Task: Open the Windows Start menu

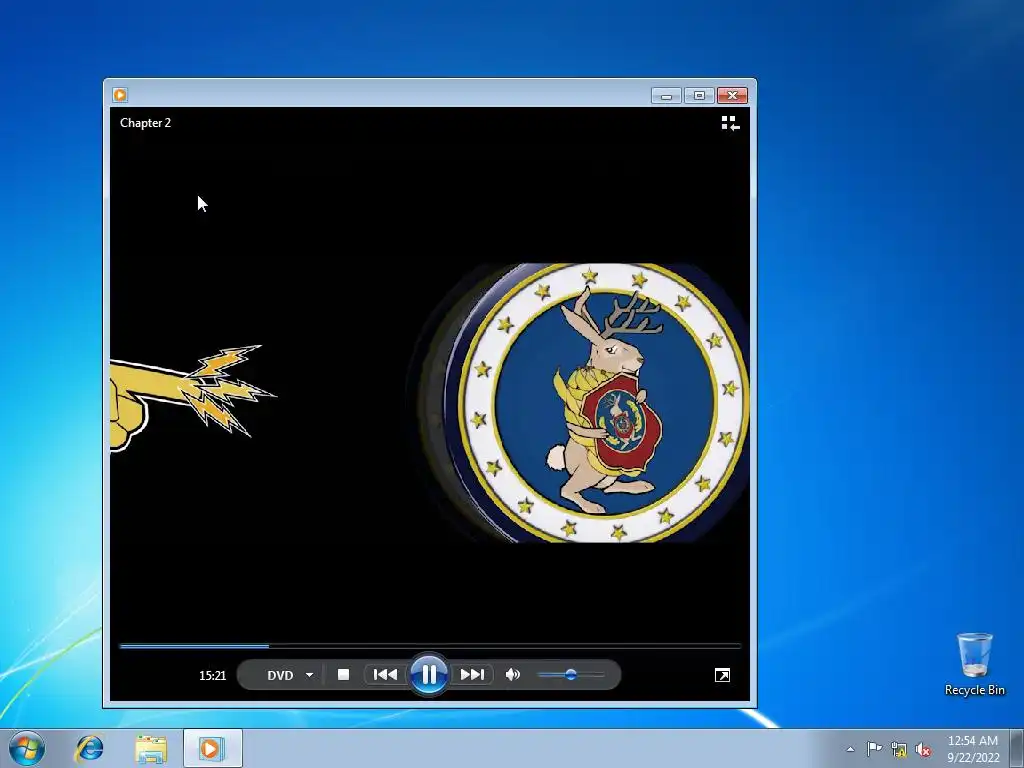Action: tap(26, 748)
